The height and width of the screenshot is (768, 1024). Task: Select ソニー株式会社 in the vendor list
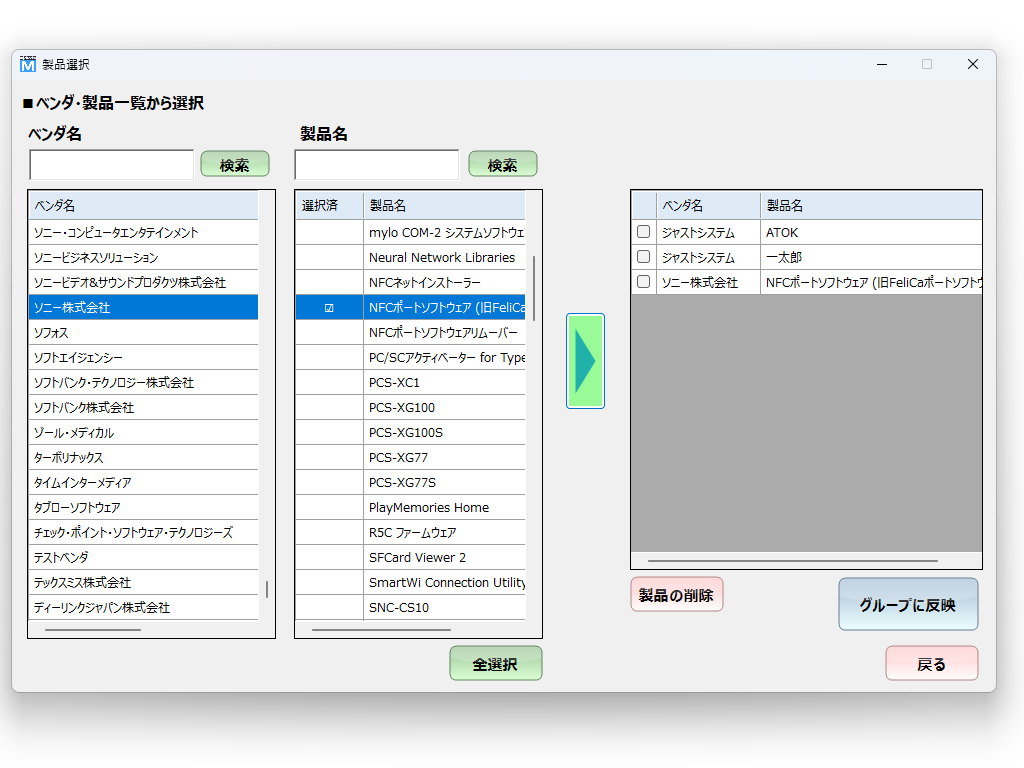[143, 307]
